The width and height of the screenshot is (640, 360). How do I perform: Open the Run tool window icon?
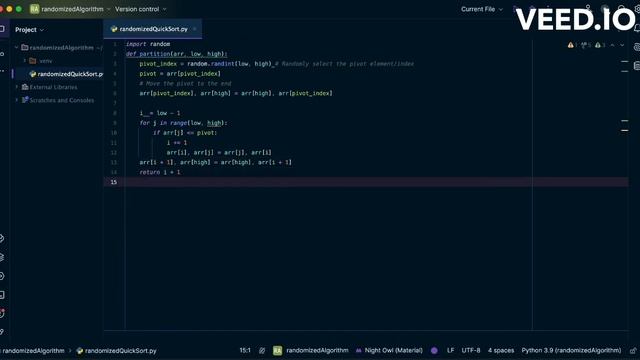[x=2, y=276]
